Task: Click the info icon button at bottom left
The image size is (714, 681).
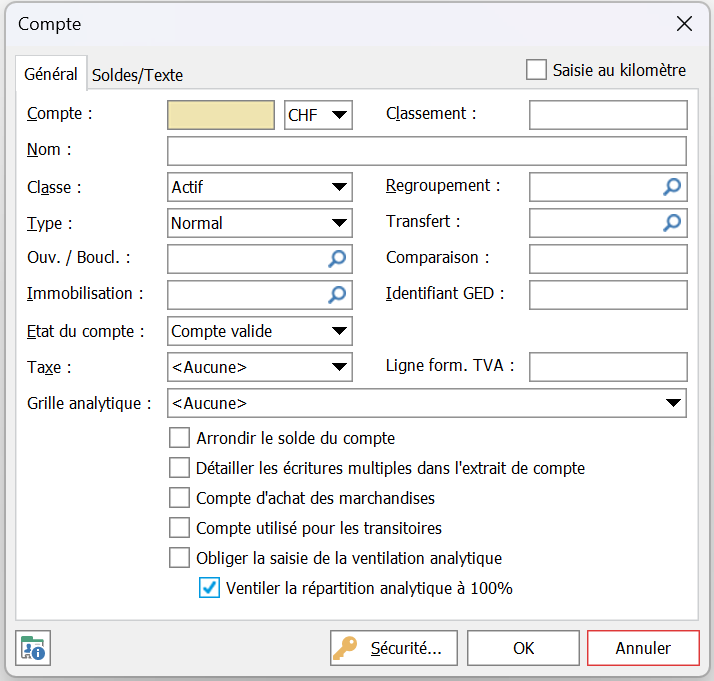Action: (x=33, y=648)
